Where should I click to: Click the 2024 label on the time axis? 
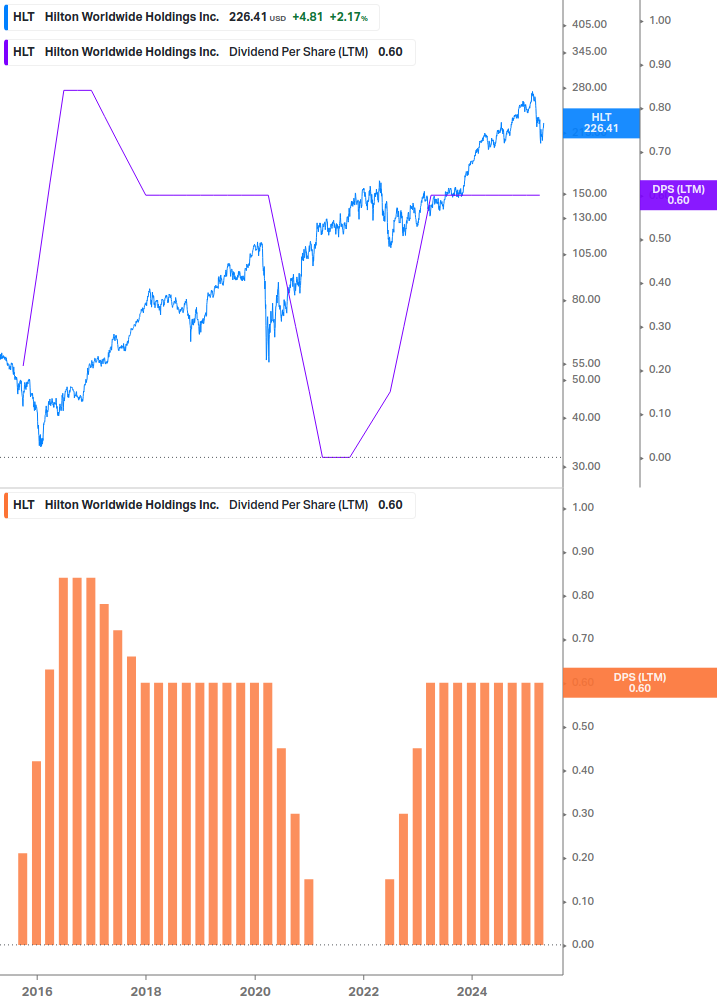click(472, 992)
